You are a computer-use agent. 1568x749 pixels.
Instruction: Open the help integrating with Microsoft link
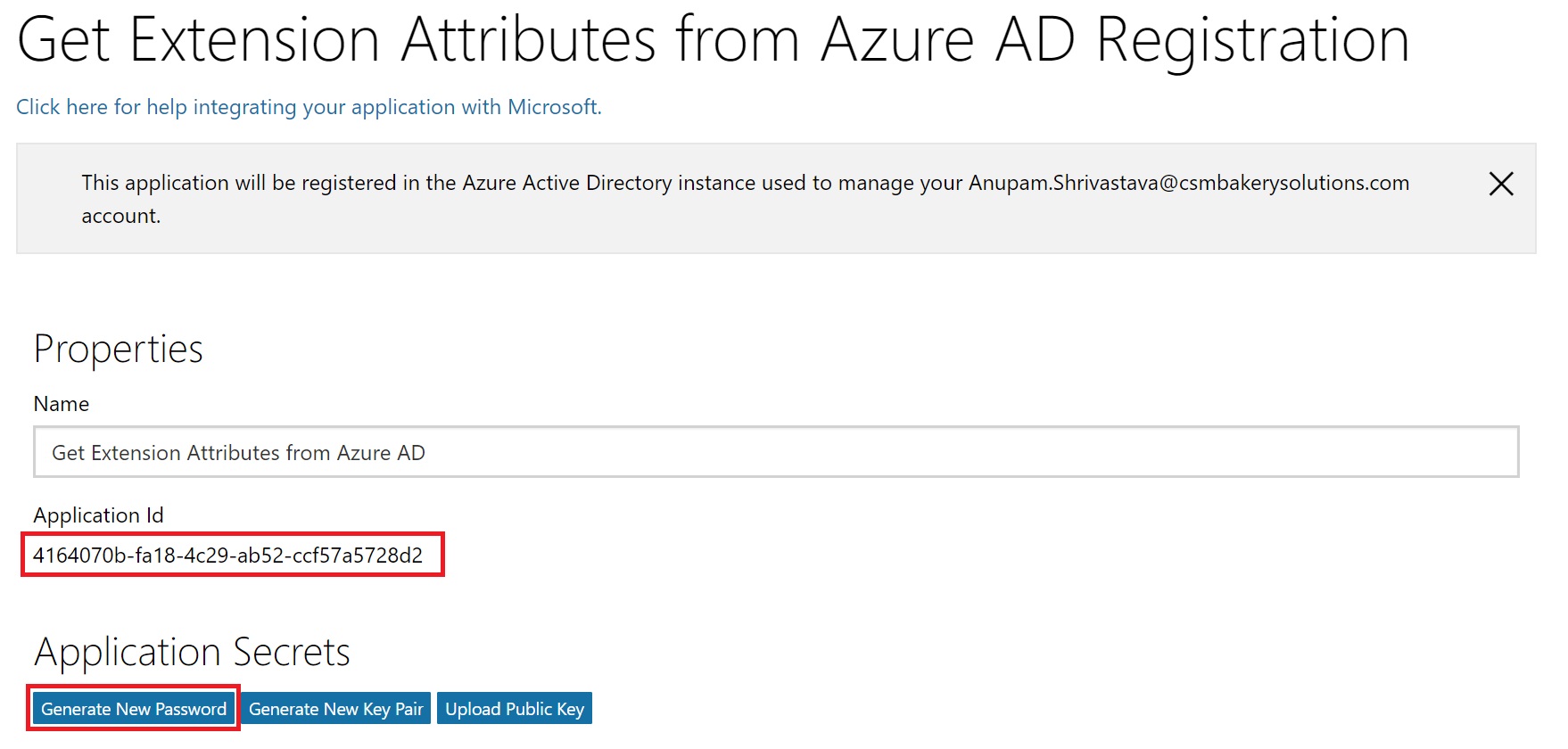click(309, 107)
